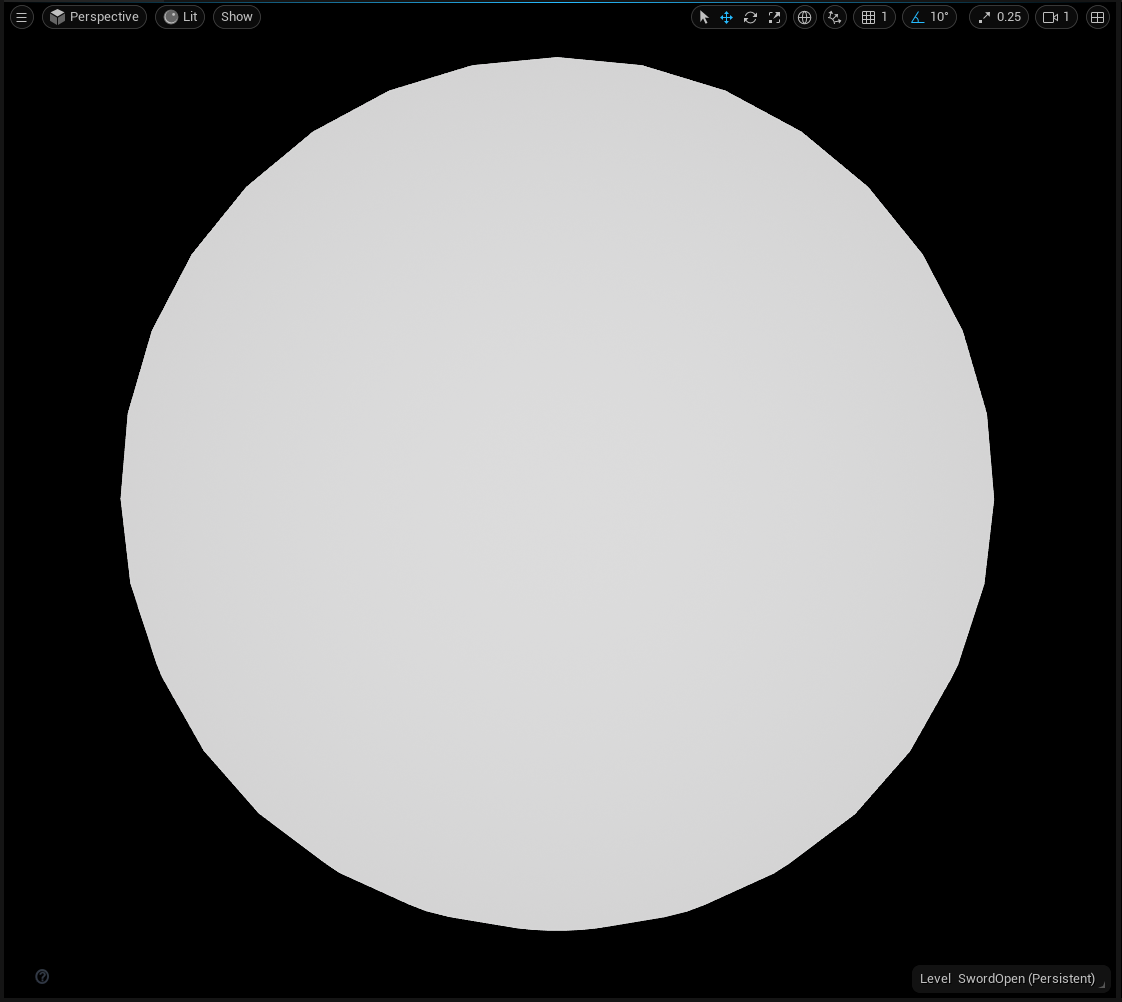Click the surface snapping icon
The width and height of the screenshot is (1122, 1002).
coord(835,17)
